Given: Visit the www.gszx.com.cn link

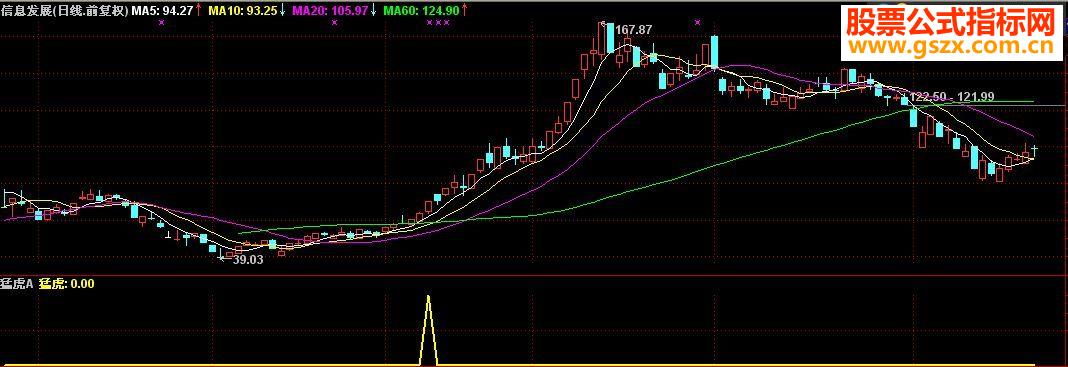Looking at the screenshot, I should pyautogui.click(x=949, y=47).
